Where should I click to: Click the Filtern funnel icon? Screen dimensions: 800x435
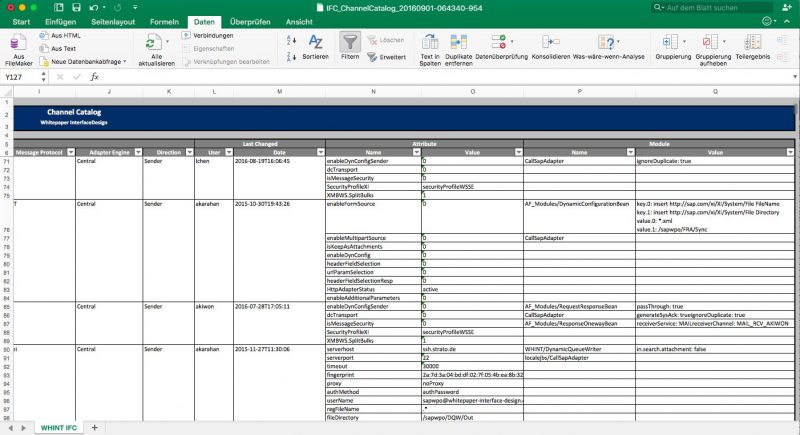[350, 42]
